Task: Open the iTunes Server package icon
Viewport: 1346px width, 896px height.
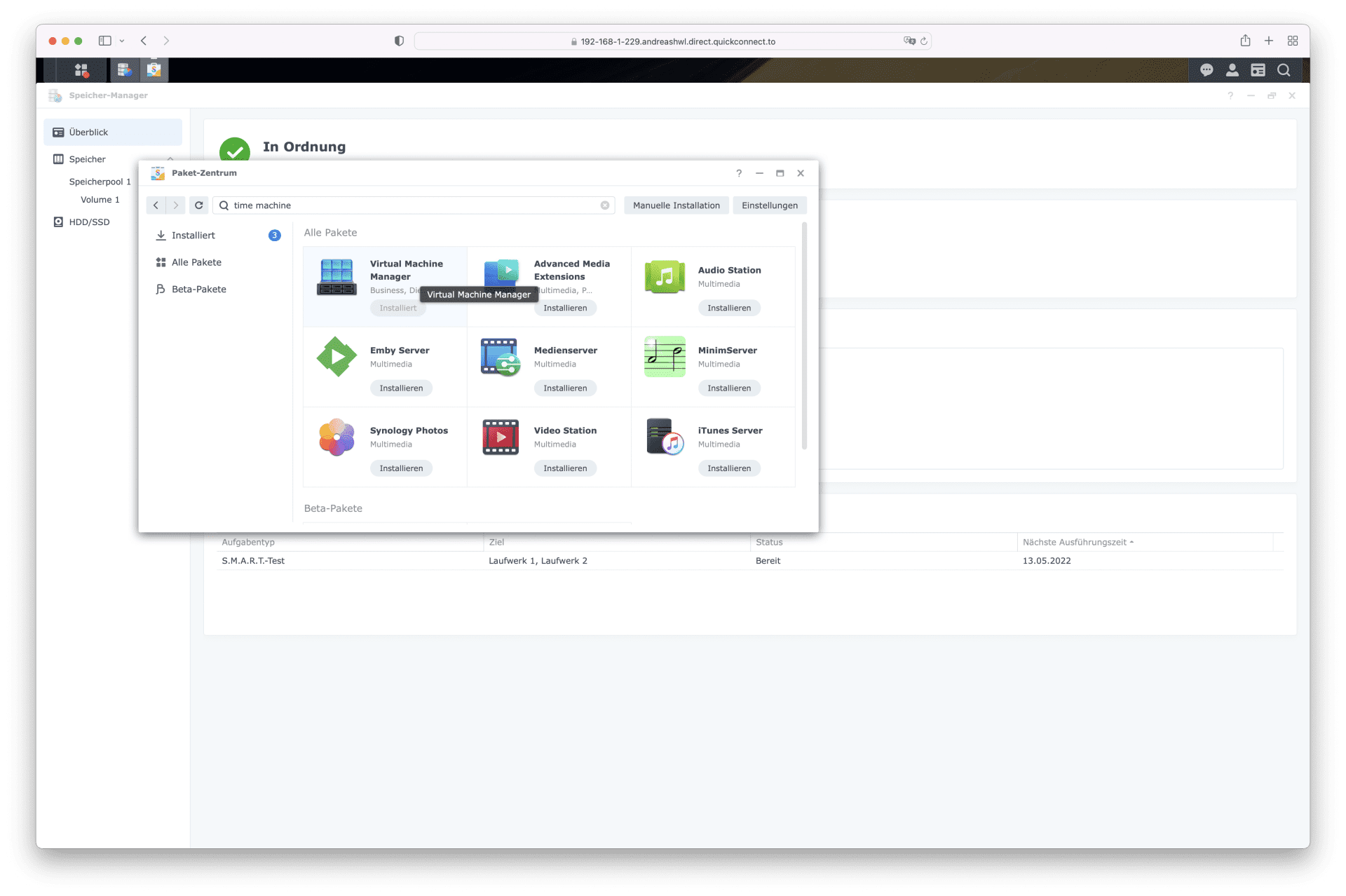Action: [x=665, y=437]
